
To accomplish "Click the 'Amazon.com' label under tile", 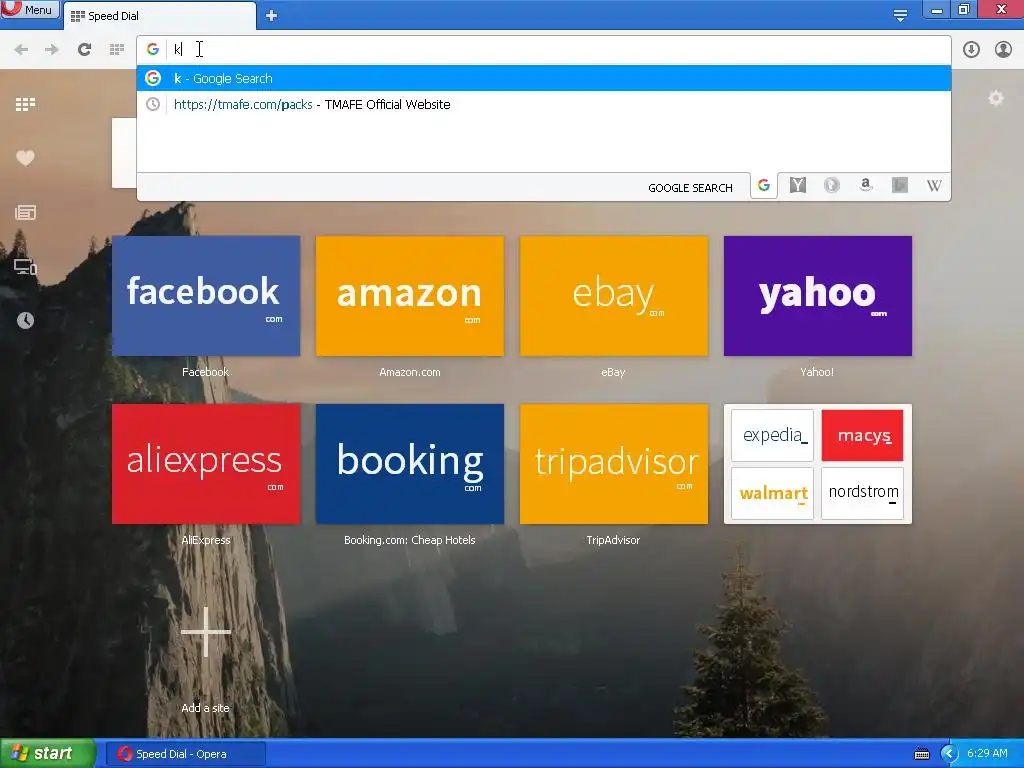I will click(409, 372).
